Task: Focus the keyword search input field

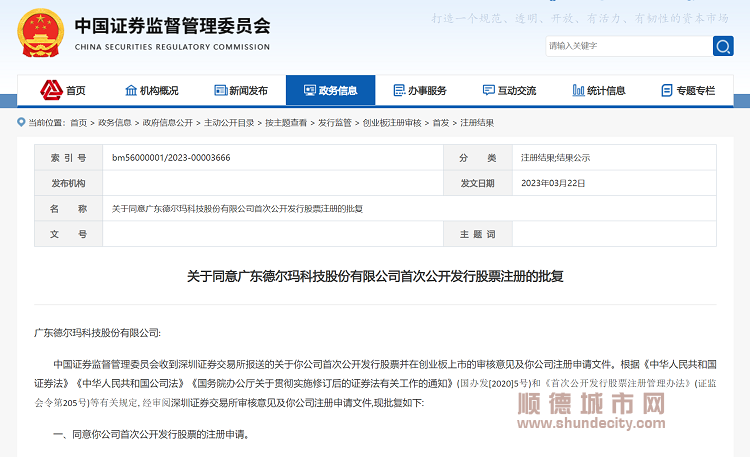Action: pyautogui.click(x=629, y=46)
